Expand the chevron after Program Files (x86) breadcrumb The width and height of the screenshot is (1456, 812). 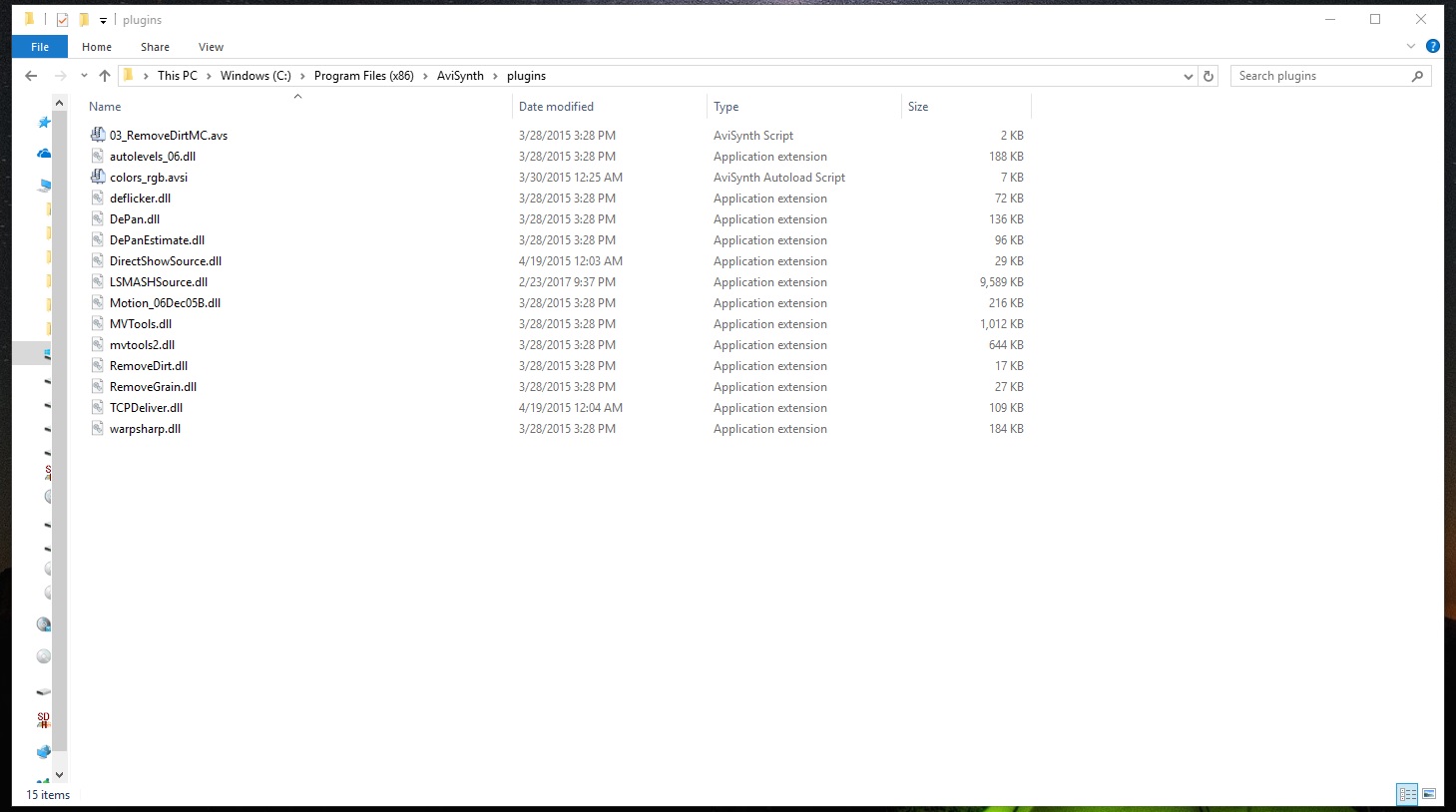(x=425, y=76)
